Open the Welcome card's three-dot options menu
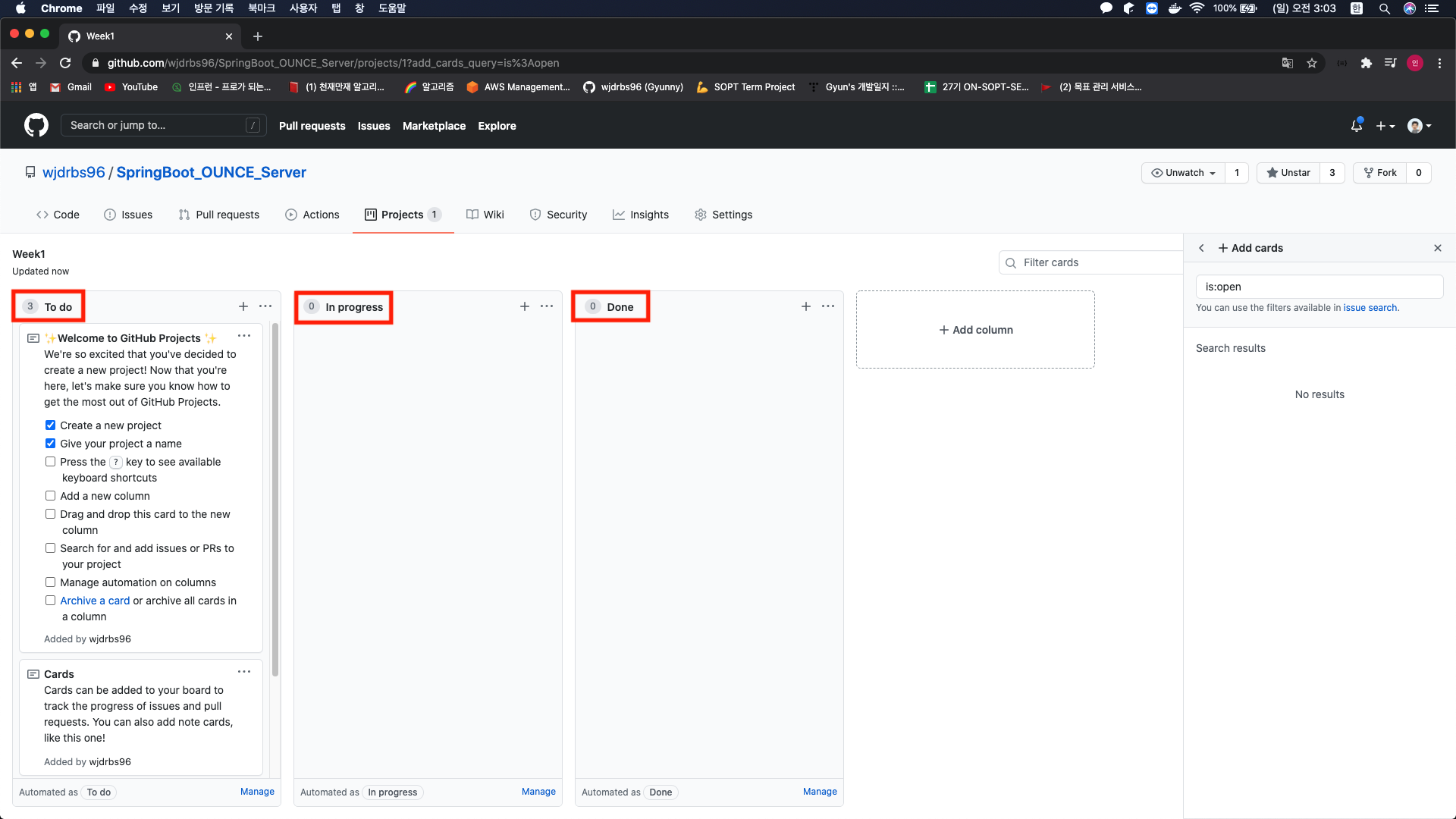 click(x=244, y=336)
